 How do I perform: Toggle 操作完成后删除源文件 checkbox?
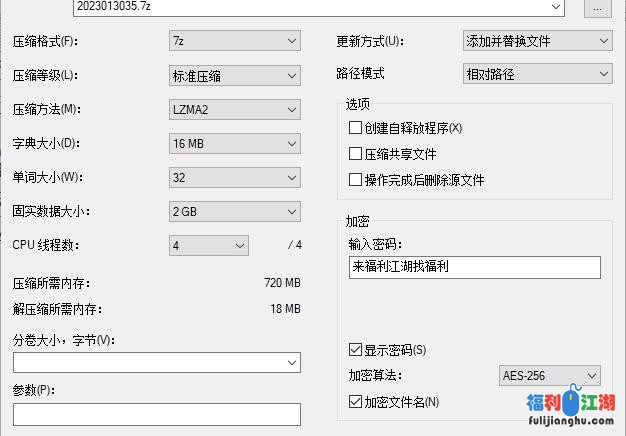pyautogui.click(x=355, y=180)
